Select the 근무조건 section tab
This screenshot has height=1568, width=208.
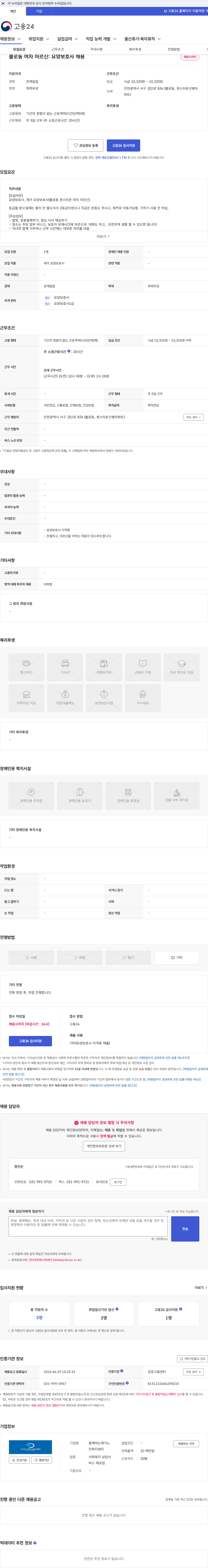pos(58,49)
